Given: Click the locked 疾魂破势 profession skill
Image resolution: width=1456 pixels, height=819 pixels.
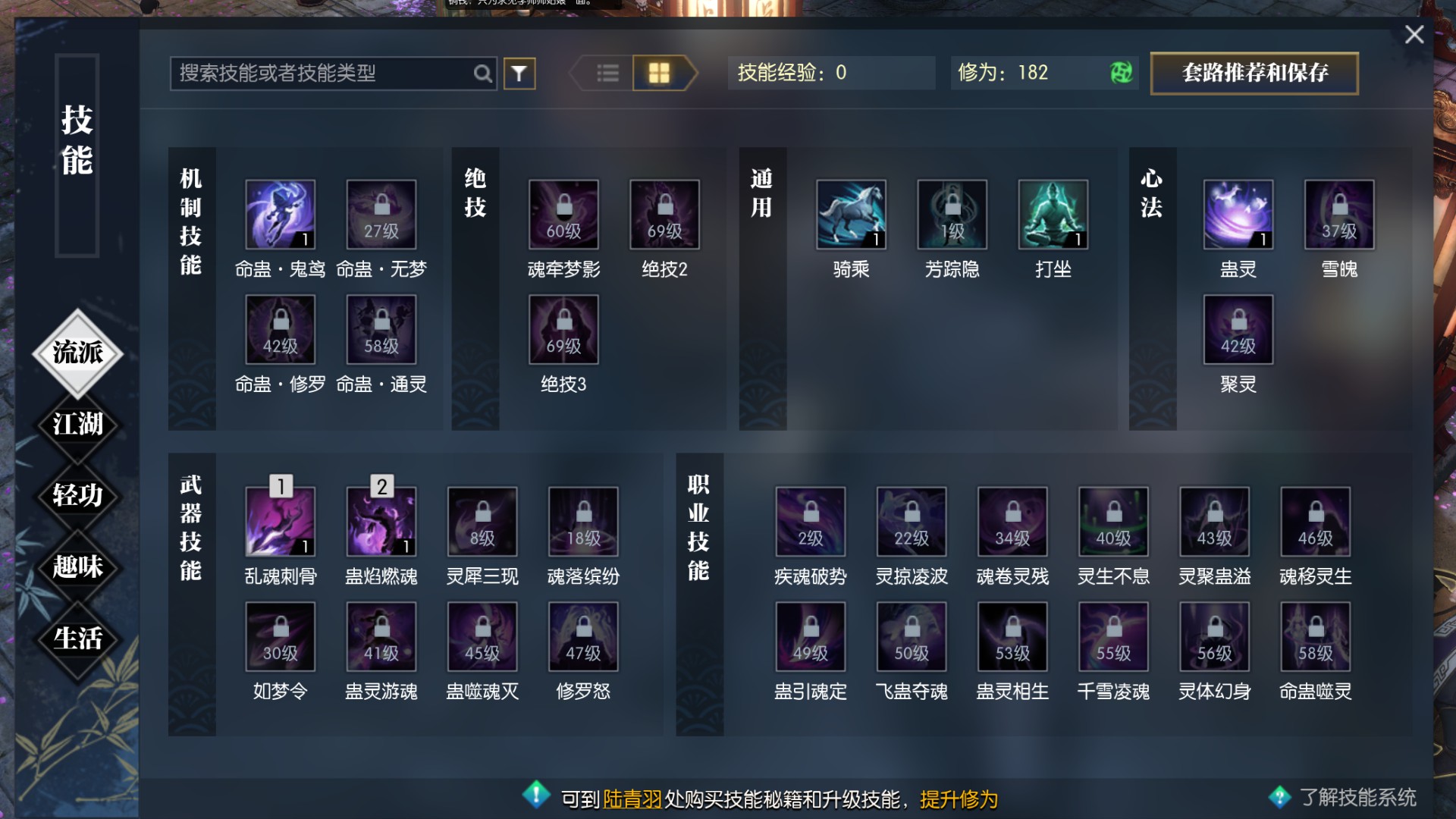Looking at the screenshot, I should pos(810,522).
